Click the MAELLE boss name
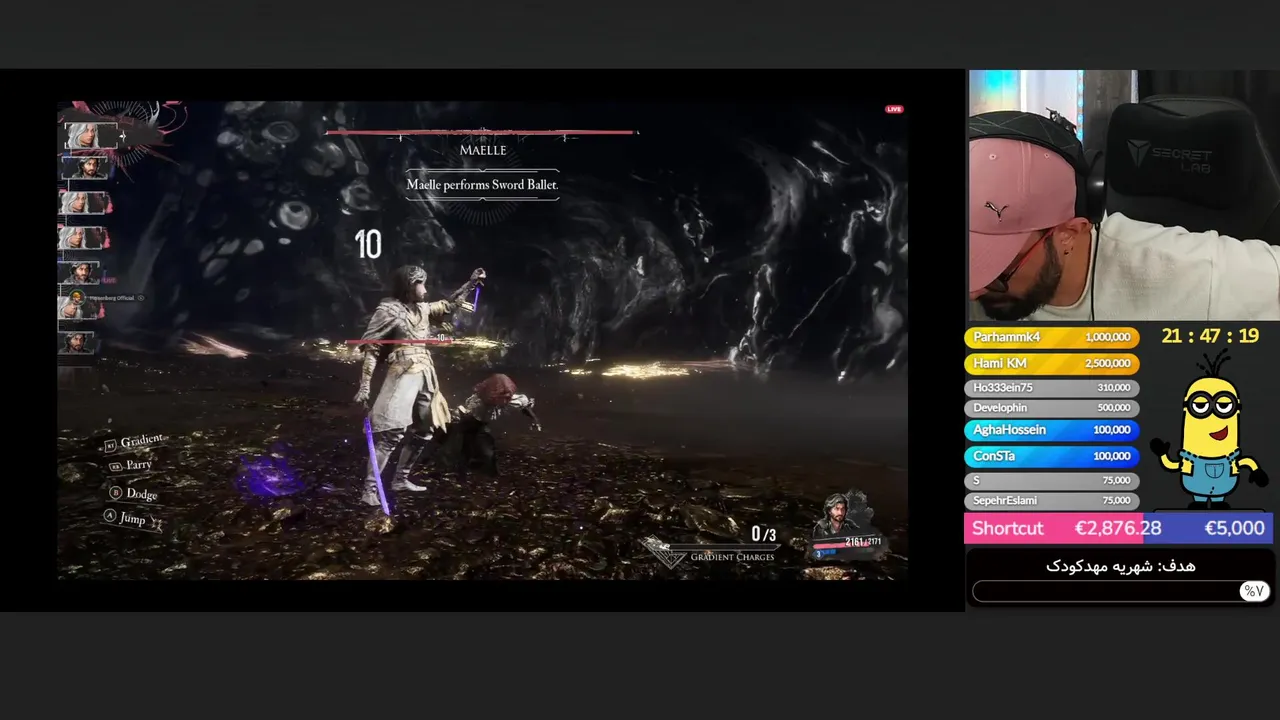 click(x=483, y=150)
